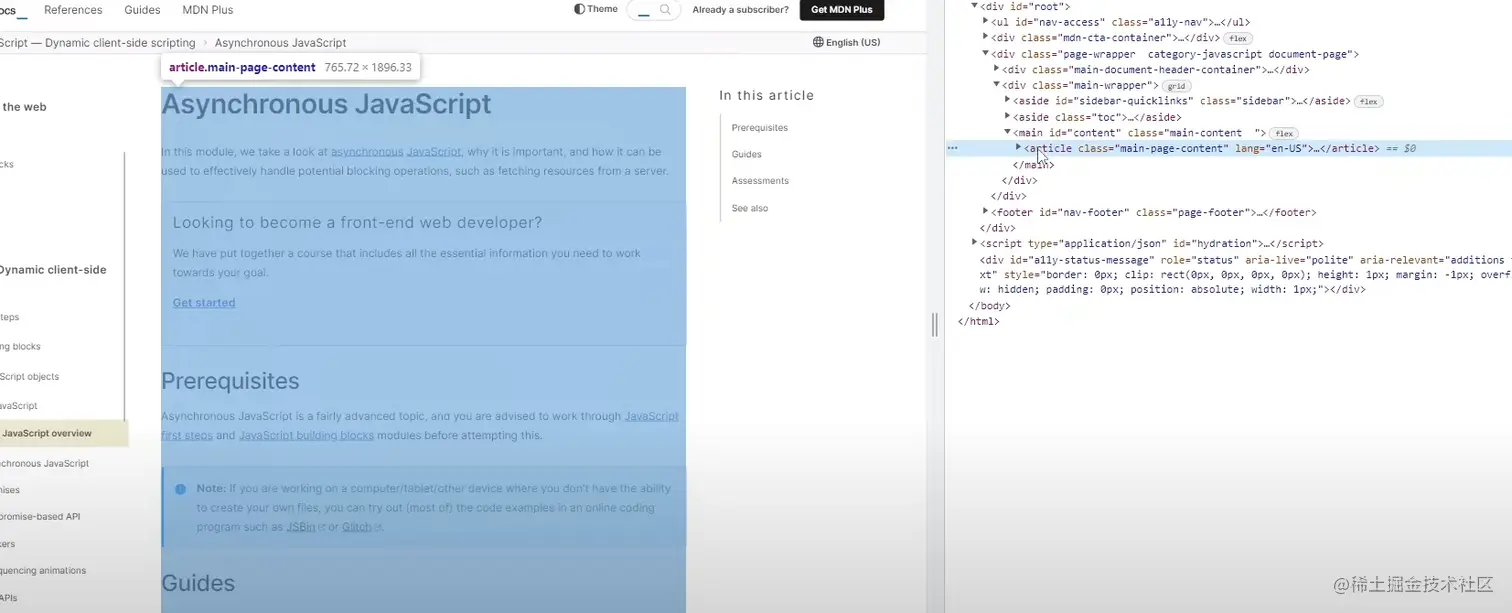Click the lang="en-US" attribute on article node
This screenshot has width=1512, height=613.
[1271, 149]
